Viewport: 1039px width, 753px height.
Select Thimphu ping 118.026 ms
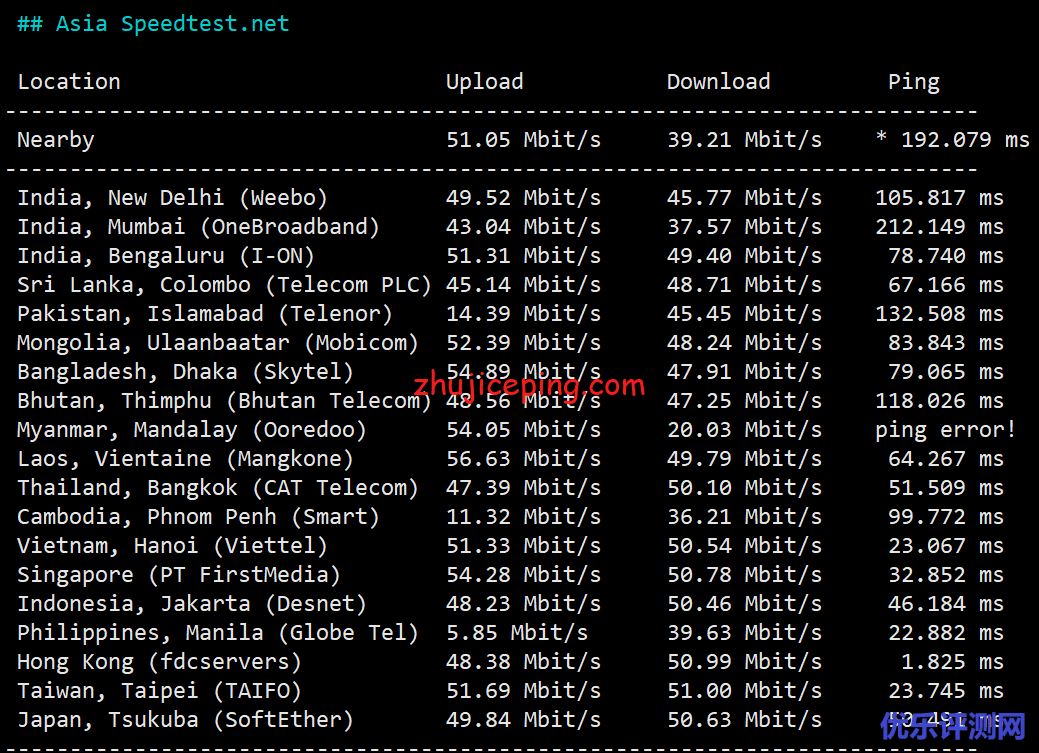940,401
